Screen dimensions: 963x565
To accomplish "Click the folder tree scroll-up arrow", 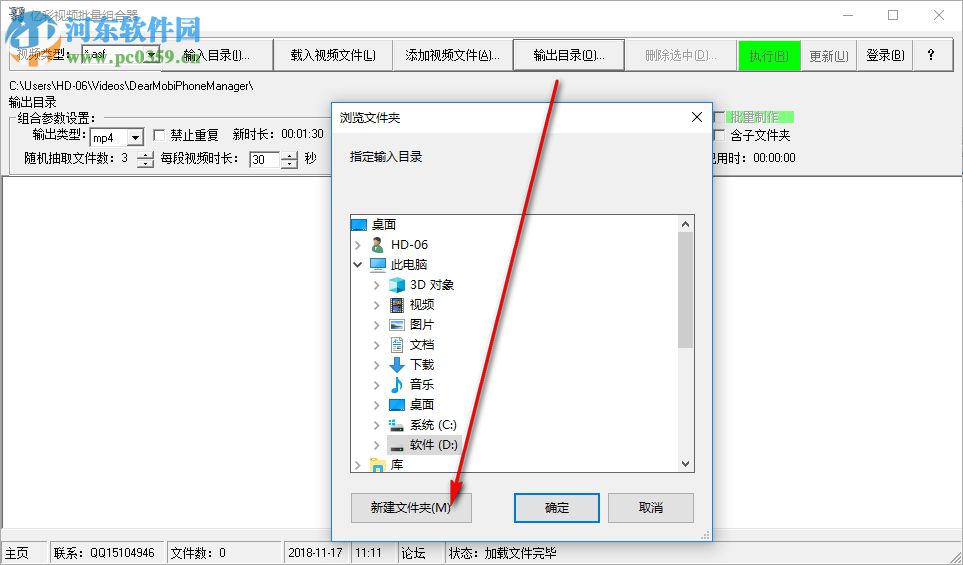I will point(685,224).
